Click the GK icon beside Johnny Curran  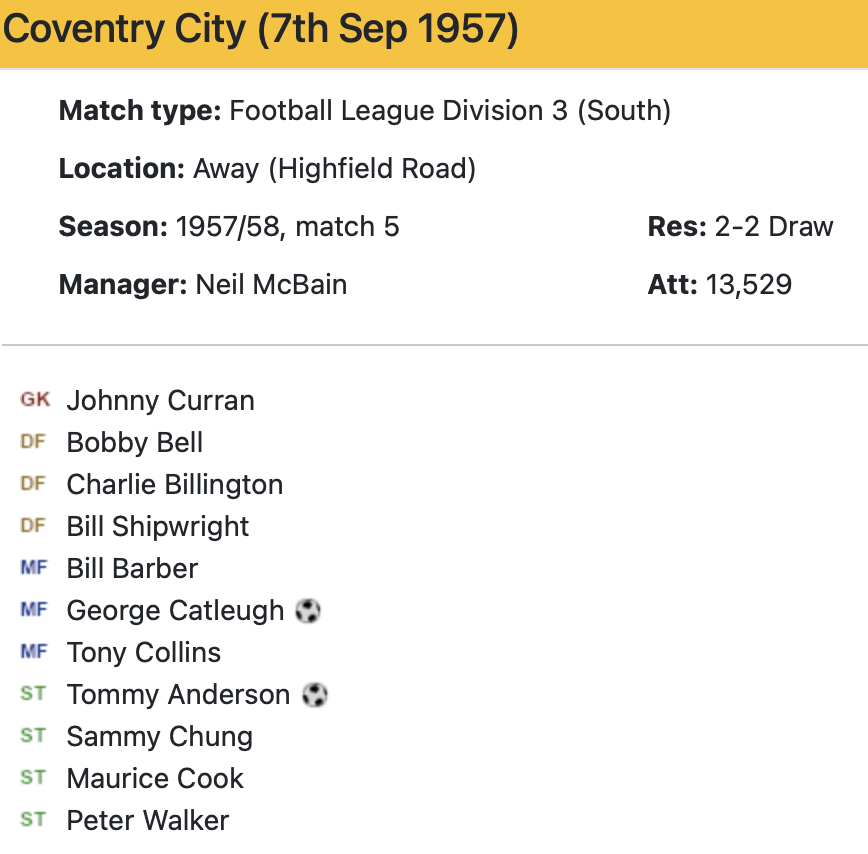[x=35, y=400]
